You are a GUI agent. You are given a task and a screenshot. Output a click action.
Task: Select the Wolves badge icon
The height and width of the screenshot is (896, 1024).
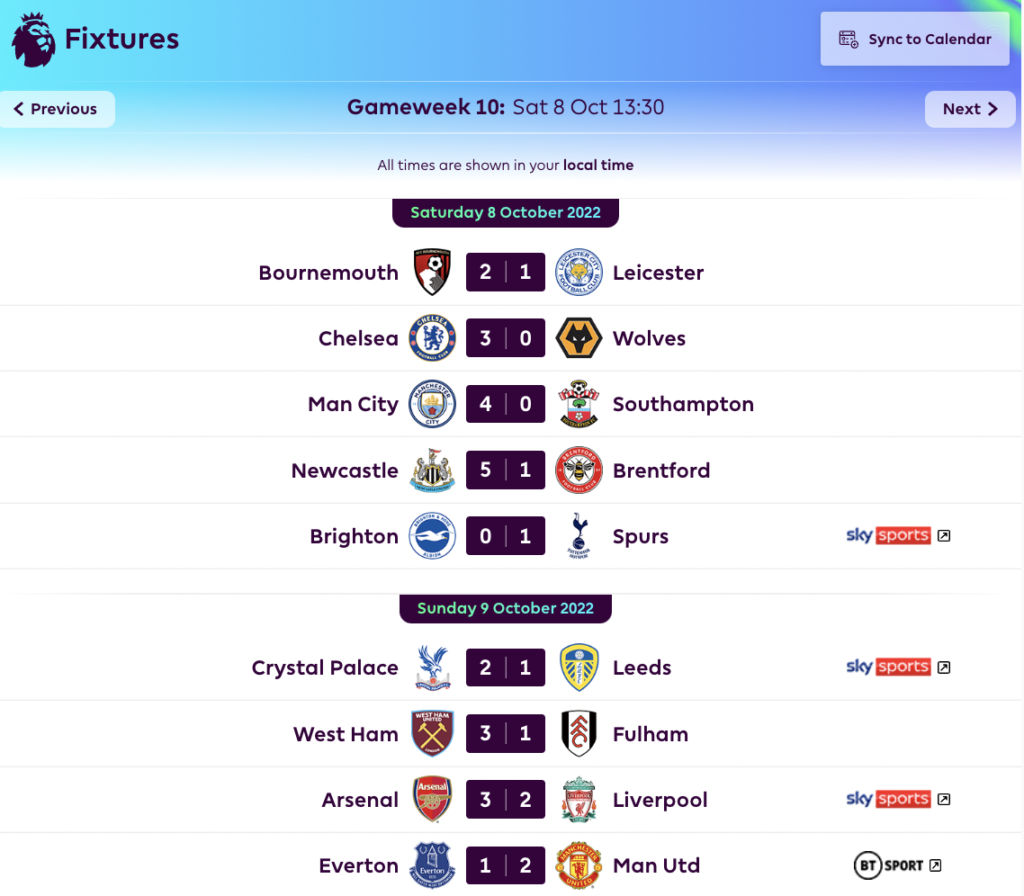click(x=579, y=337)
